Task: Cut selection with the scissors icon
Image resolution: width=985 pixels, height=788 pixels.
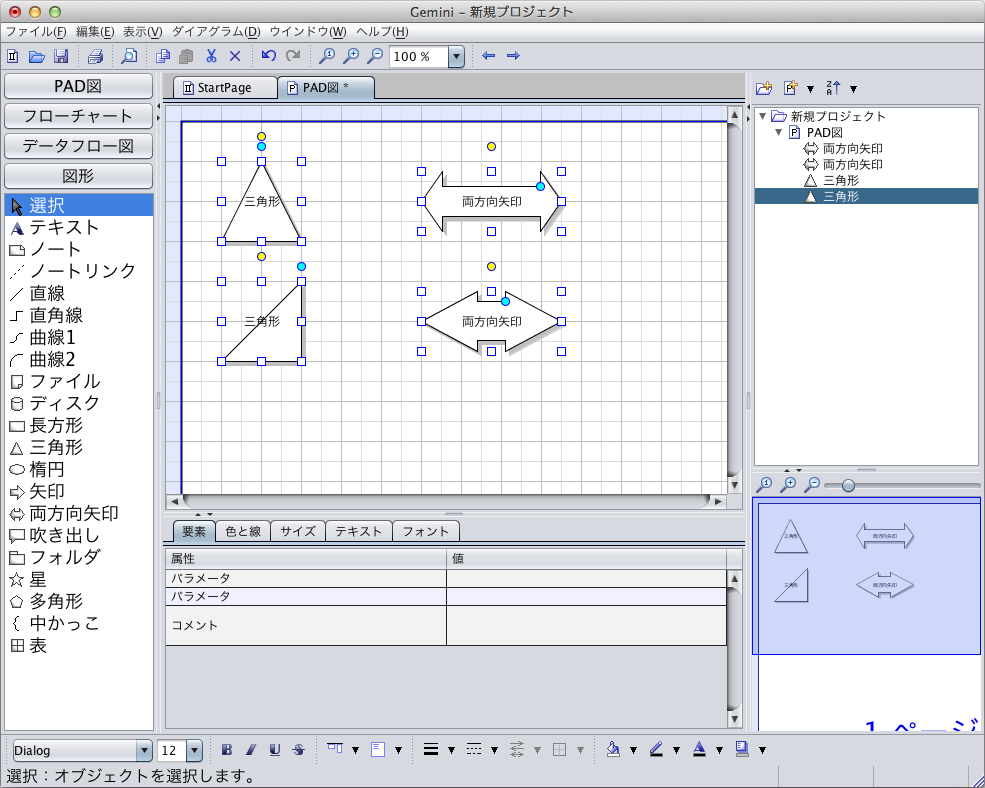Action: tap(211, 56)
